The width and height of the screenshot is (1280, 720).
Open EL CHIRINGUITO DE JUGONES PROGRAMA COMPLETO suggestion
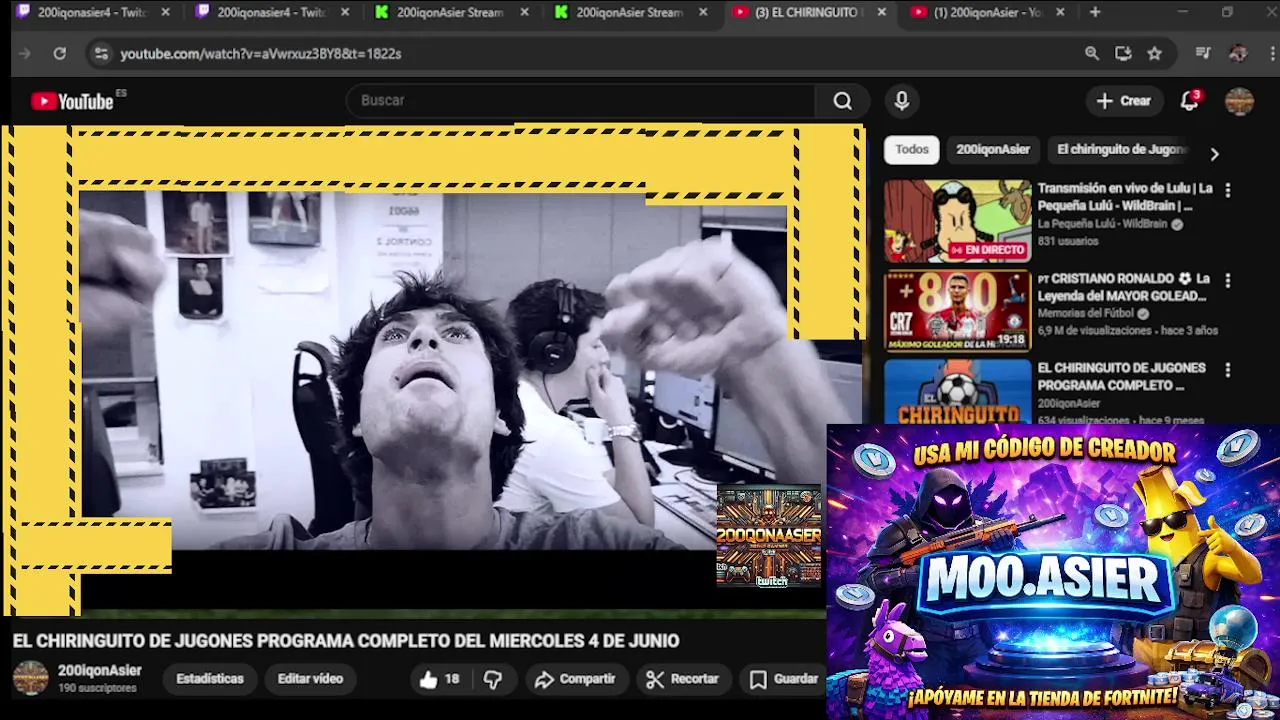(x=1121, y=376)
